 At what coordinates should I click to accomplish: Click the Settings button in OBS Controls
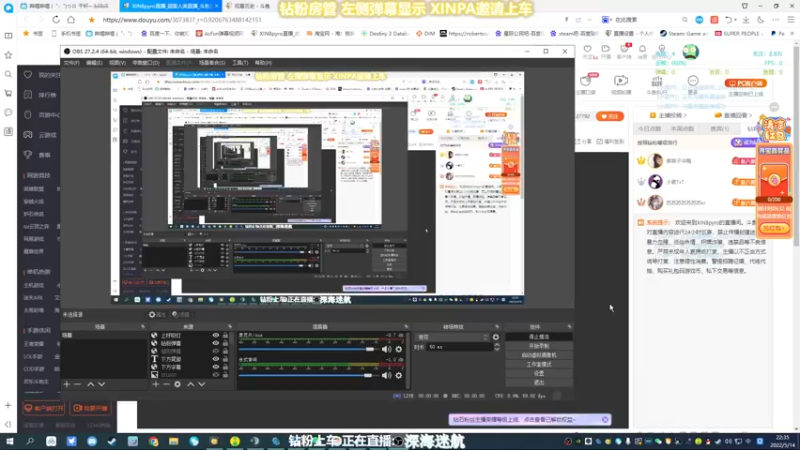coord(539,373)
